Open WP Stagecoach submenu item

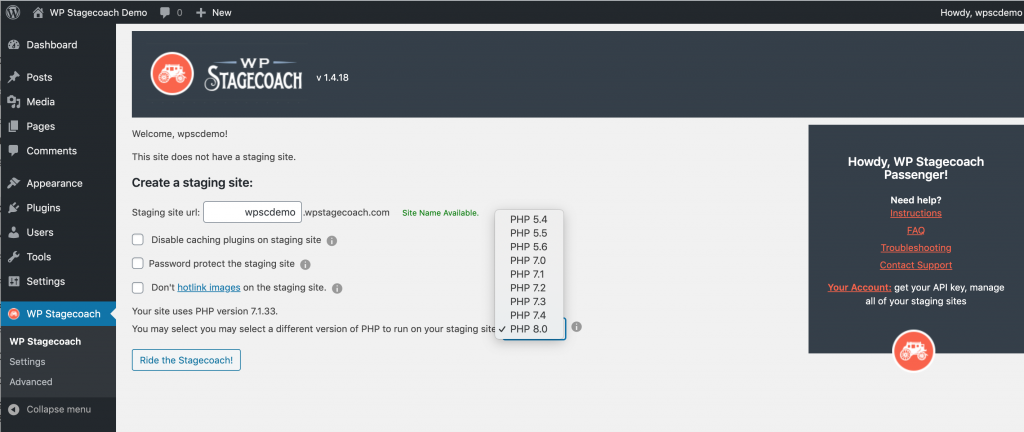click(45, 341)
